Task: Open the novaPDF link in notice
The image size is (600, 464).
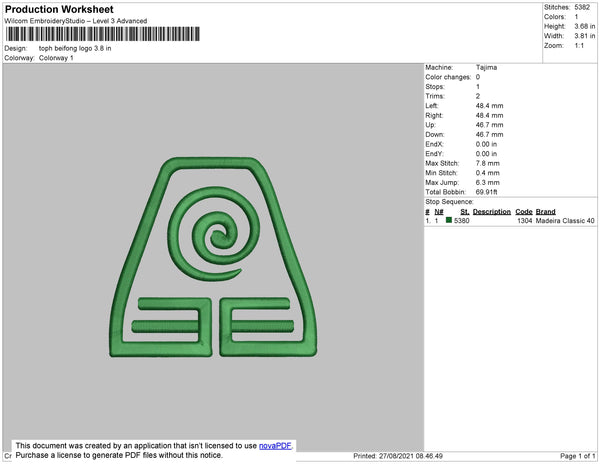Action: 275,446
